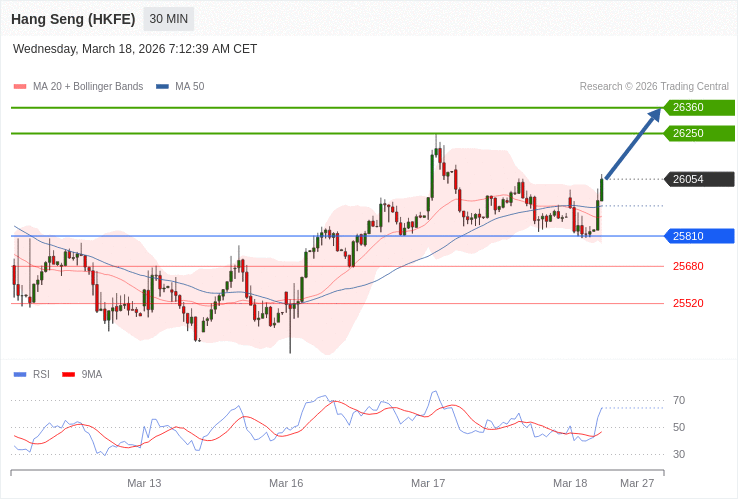Click the 30 MIN timeframe badge
The width and height of the screenshot is (738, 500).
coord(168,19)
